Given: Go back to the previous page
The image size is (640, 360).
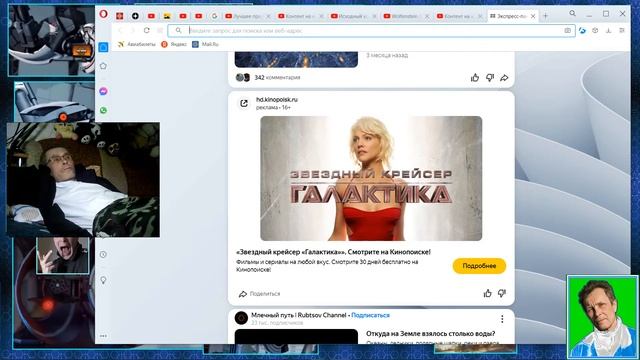Looking at the screenshot, I should (x=120, y=30).
